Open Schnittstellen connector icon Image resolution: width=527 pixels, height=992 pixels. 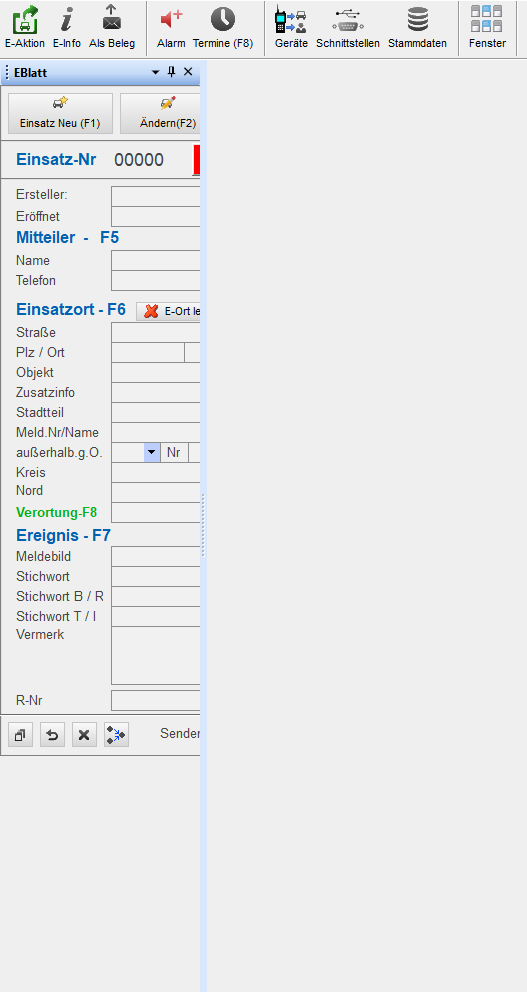click(x=348, y=20)
